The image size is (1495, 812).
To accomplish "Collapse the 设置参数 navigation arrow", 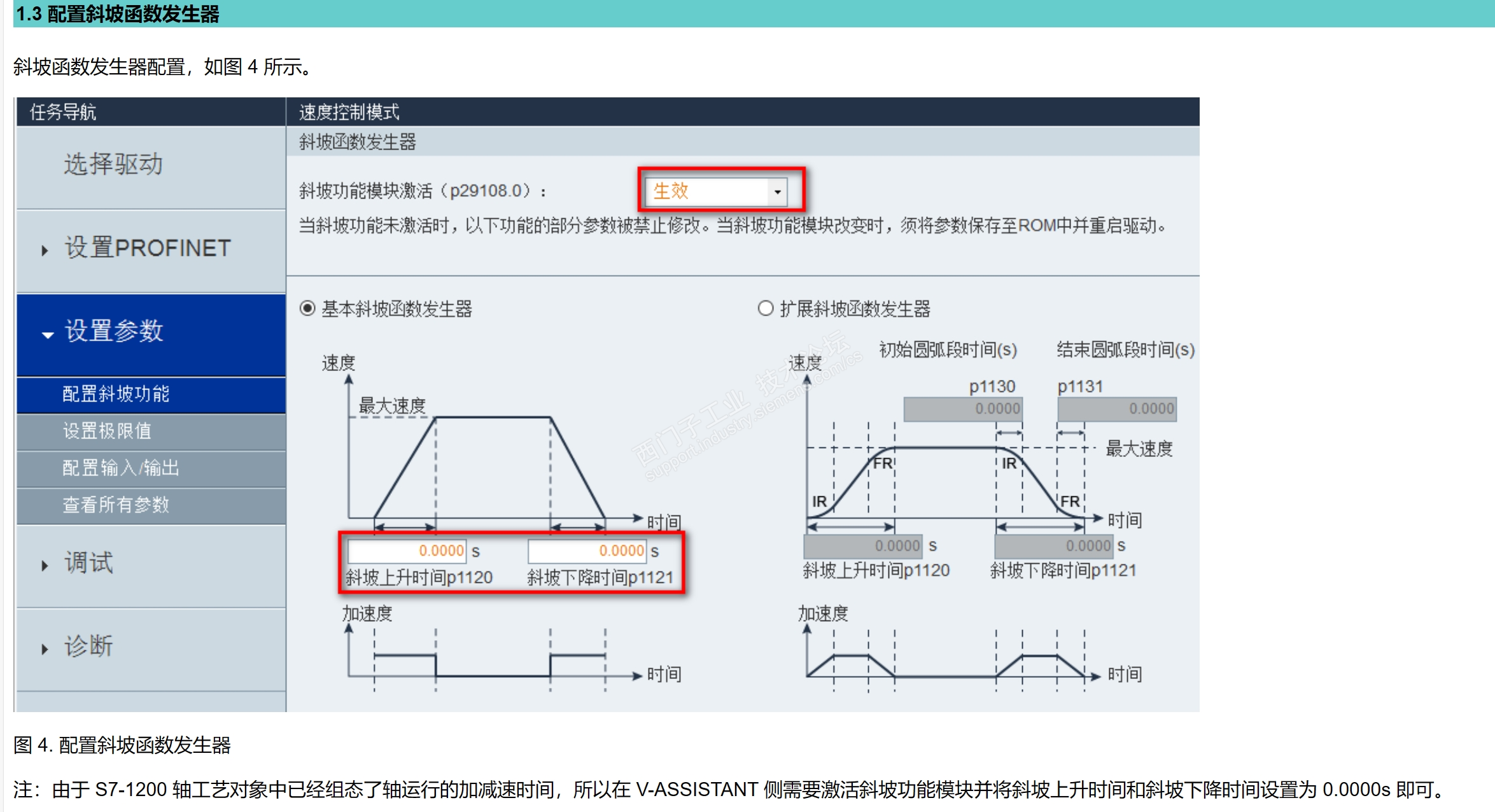I will (x=47, y=335).
